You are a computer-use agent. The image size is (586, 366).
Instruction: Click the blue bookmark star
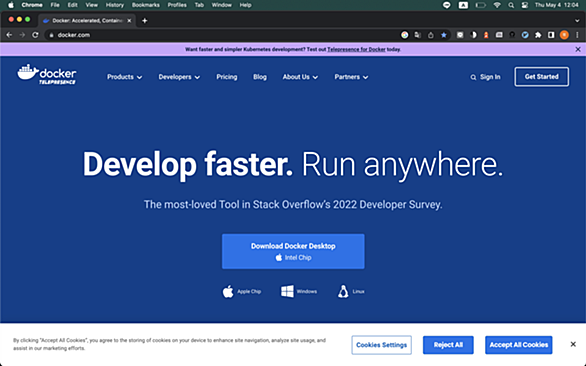click(444, 35)
